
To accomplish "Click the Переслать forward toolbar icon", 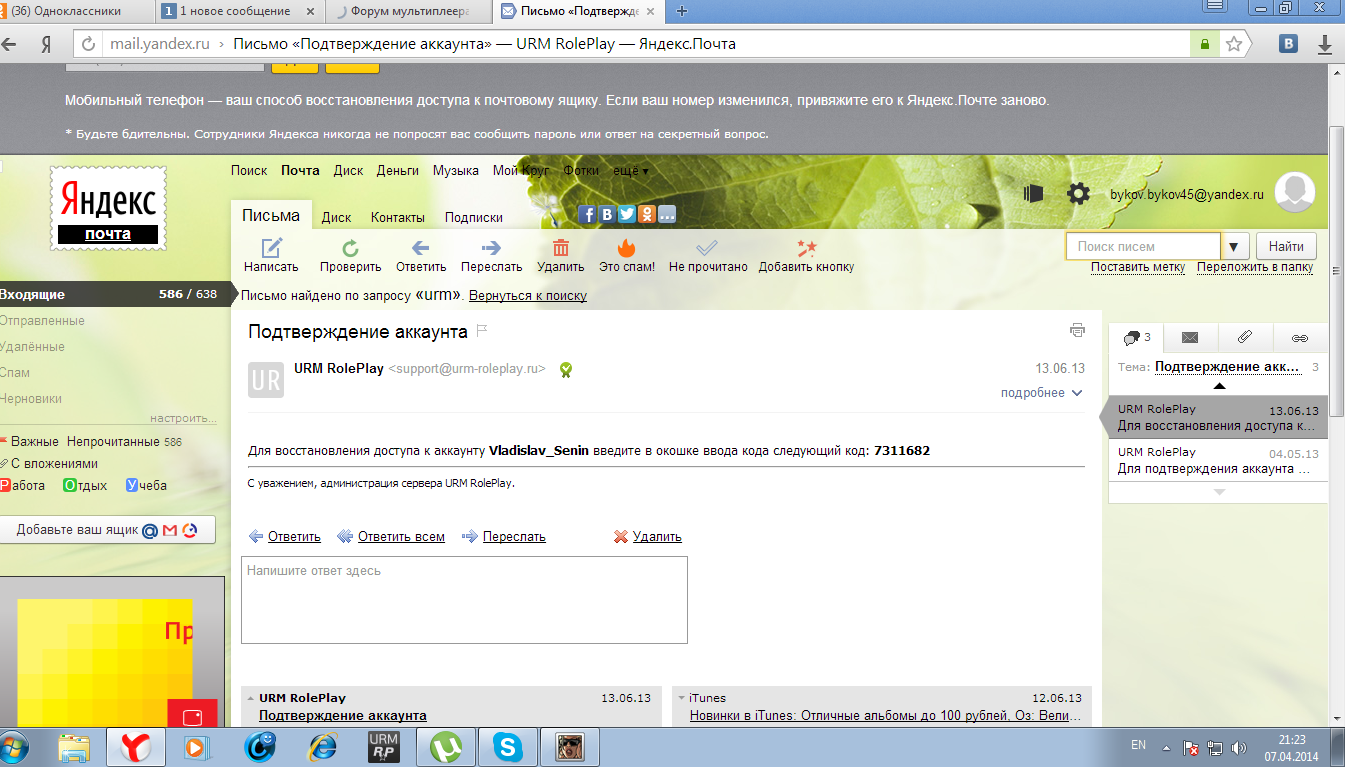I will coord(491,248).
